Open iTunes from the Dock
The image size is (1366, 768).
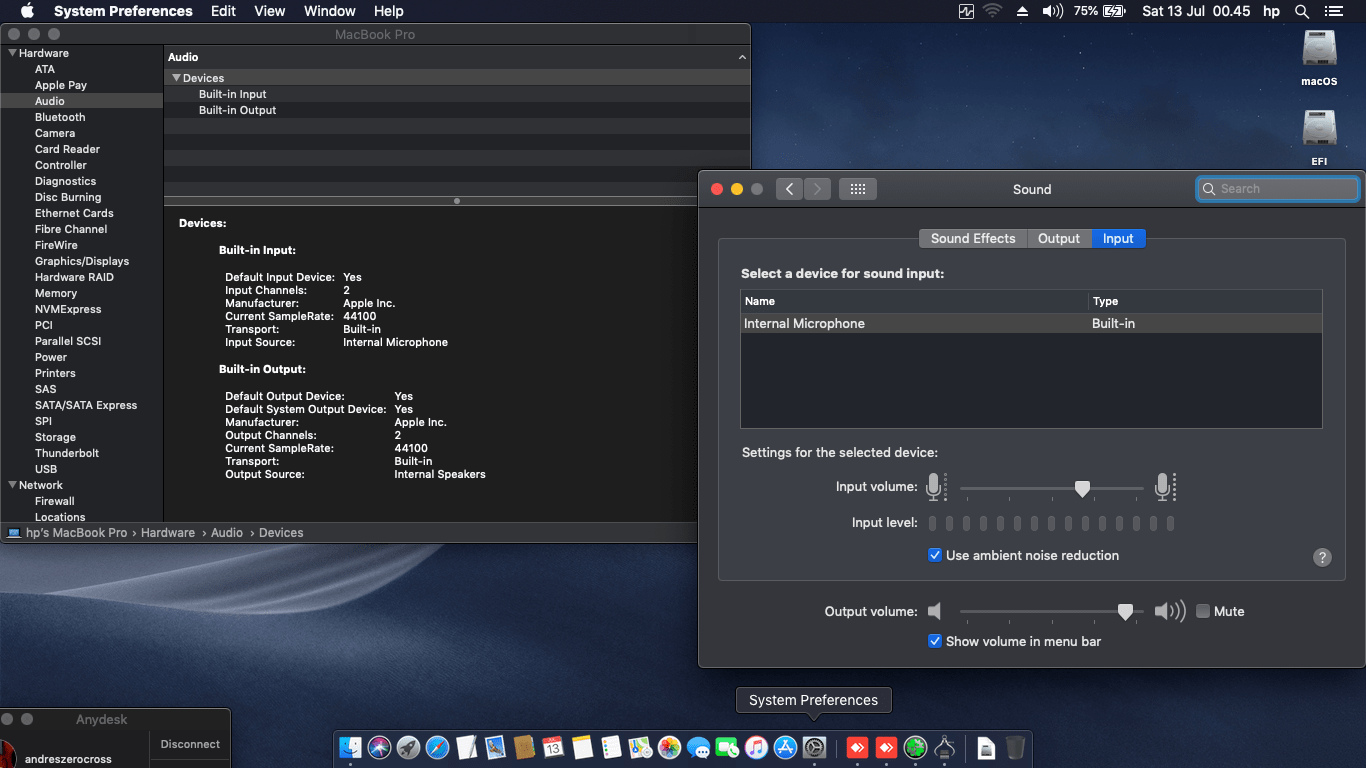click(756, 747)
